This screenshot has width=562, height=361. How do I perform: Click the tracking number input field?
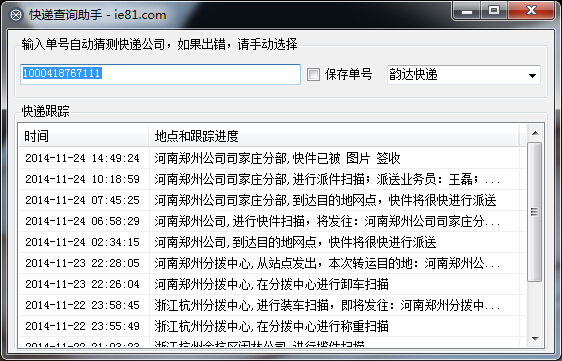160,74
